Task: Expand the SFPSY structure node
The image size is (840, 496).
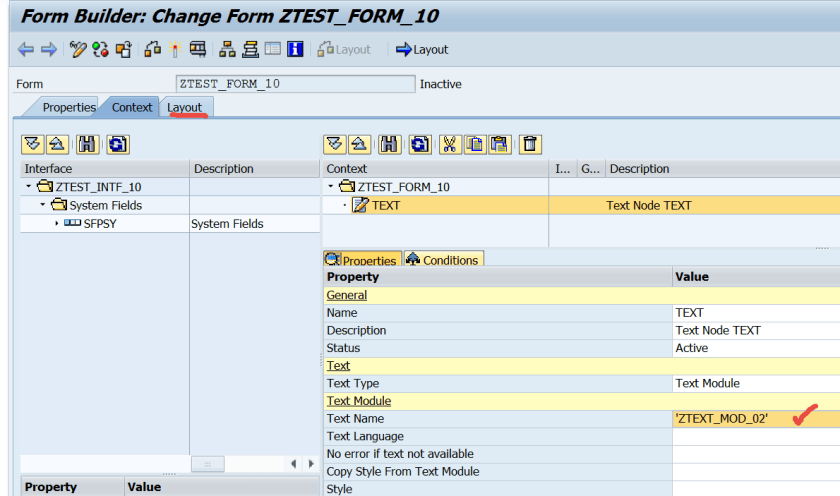Action: (x=56, y=223)
